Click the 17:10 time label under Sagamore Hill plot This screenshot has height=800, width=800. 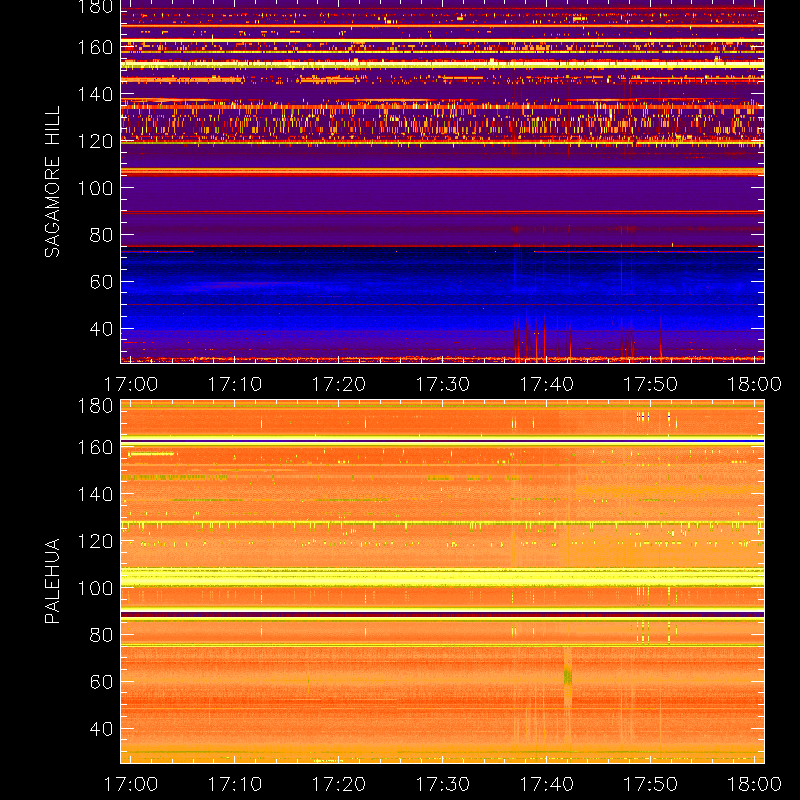pyautogui.click(x=235, y=384)
